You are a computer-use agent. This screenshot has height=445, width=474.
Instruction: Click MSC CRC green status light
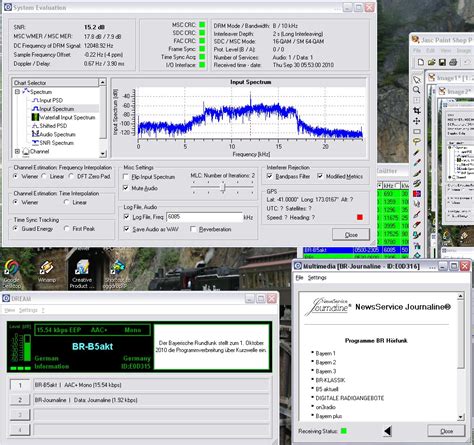pos(202,25)
